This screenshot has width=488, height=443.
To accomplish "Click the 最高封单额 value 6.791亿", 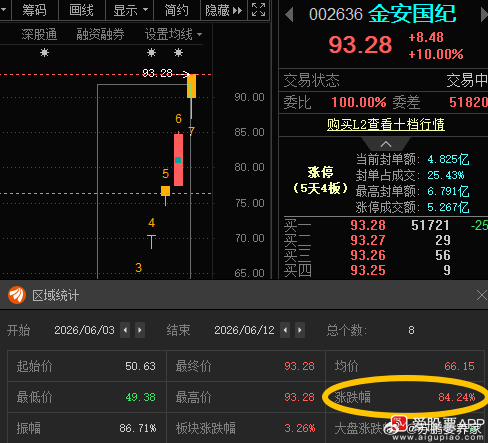I will (x=448, y=191).
